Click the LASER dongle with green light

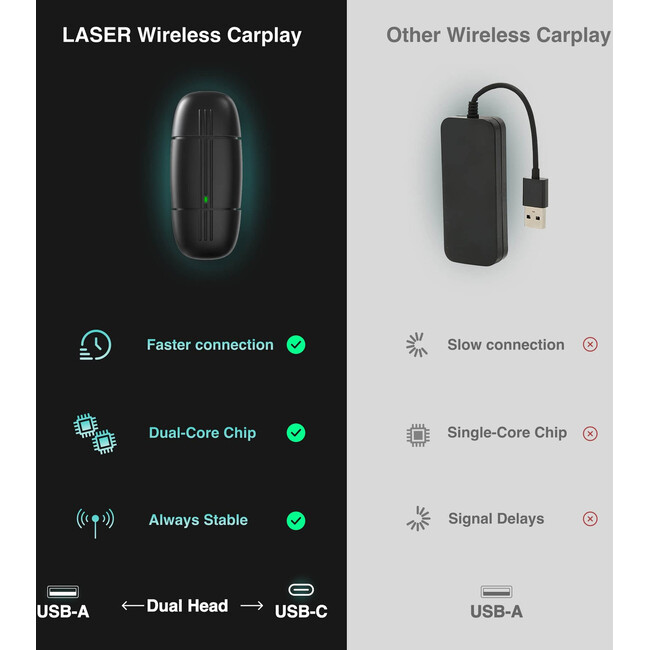point(206,175)
